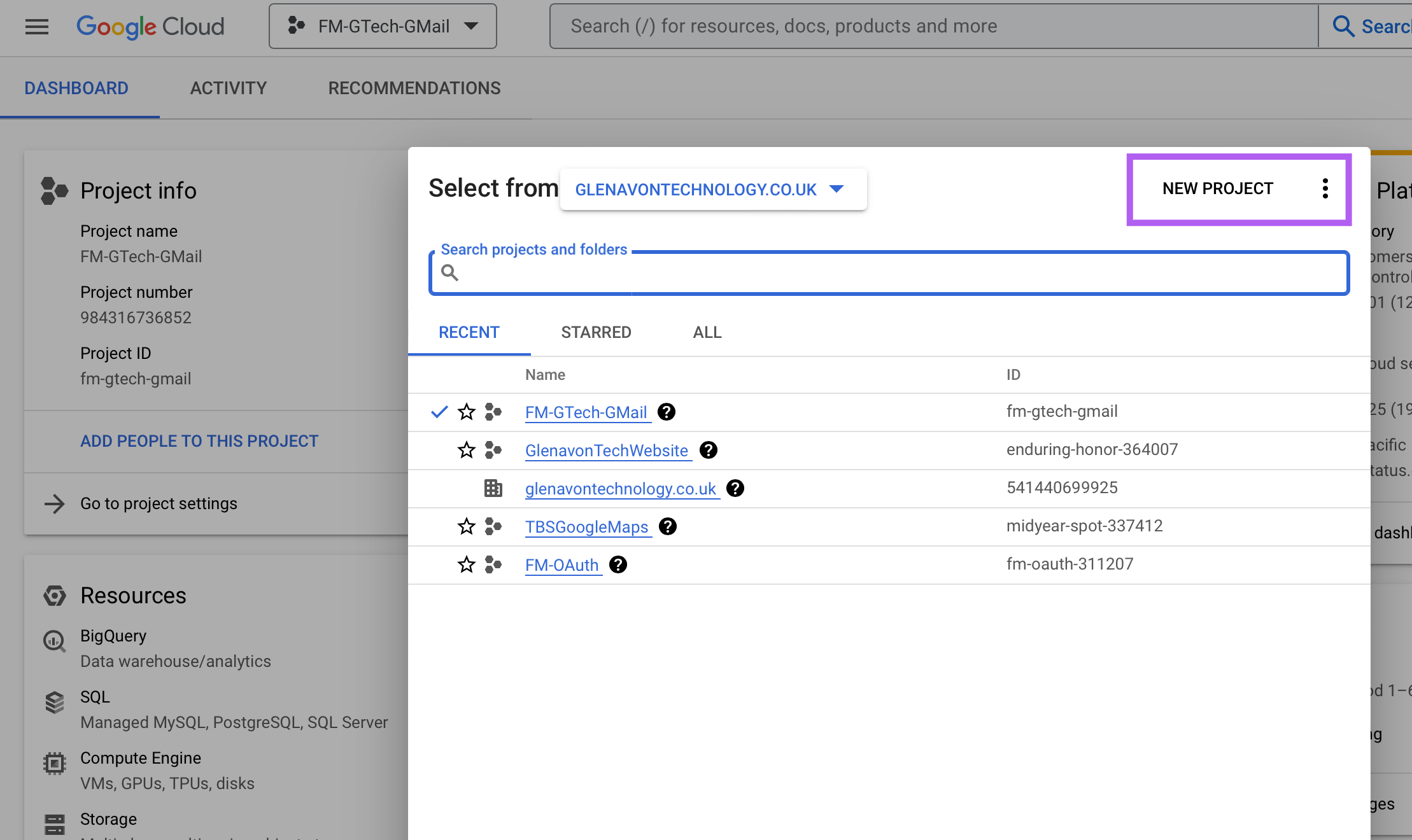Click project icon beside FM-OAuth row
1412x840 pixels.
click(493, 564)
